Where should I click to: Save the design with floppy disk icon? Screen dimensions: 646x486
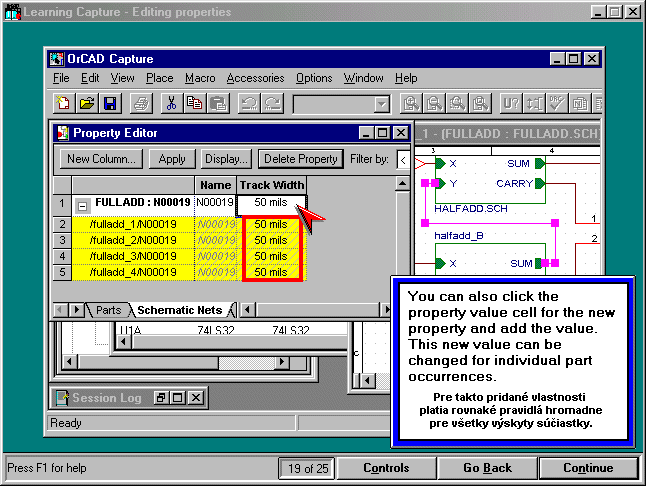[x=110, y=103]
